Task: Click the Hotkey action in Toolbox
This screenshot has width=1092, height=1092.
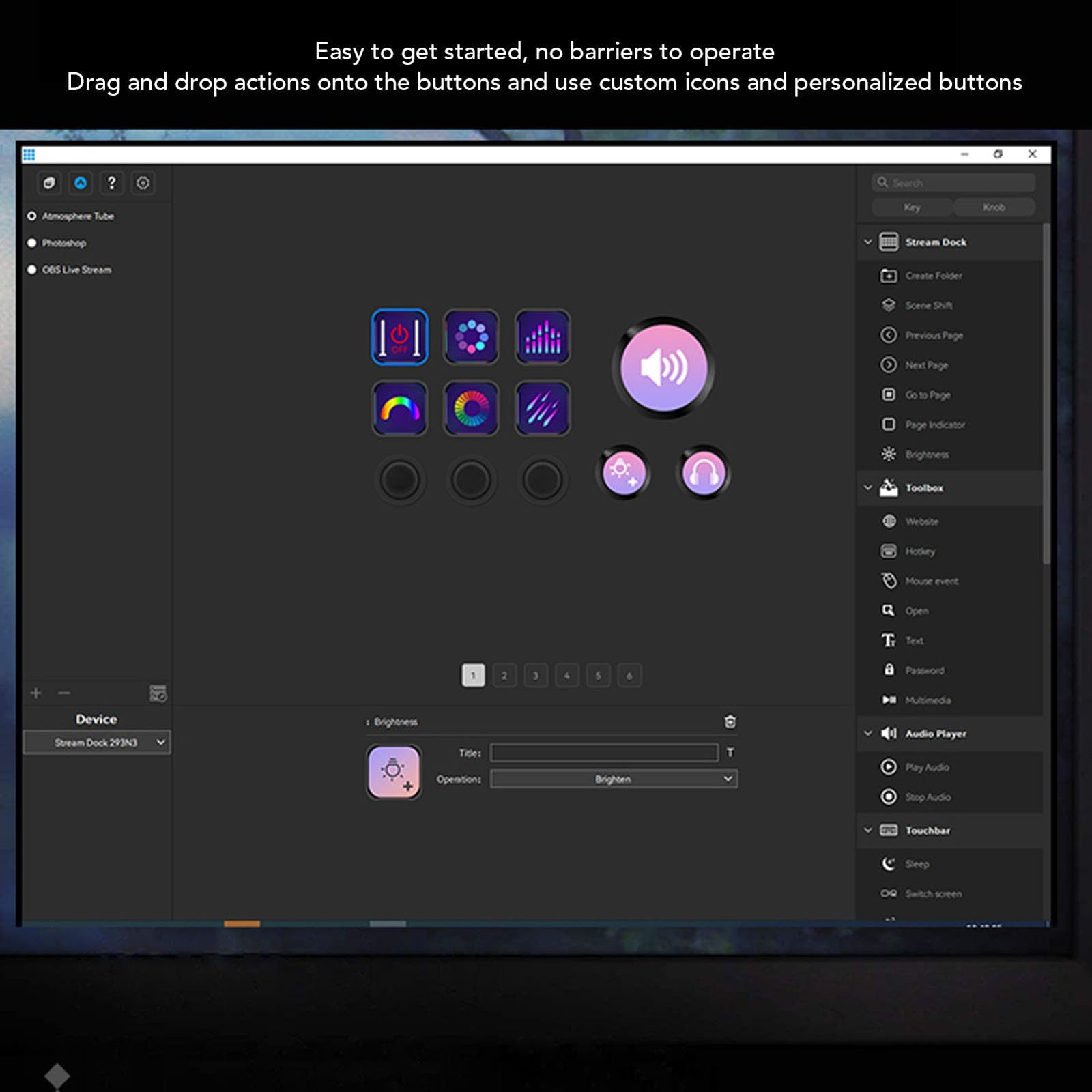Action: click(919, 551)
